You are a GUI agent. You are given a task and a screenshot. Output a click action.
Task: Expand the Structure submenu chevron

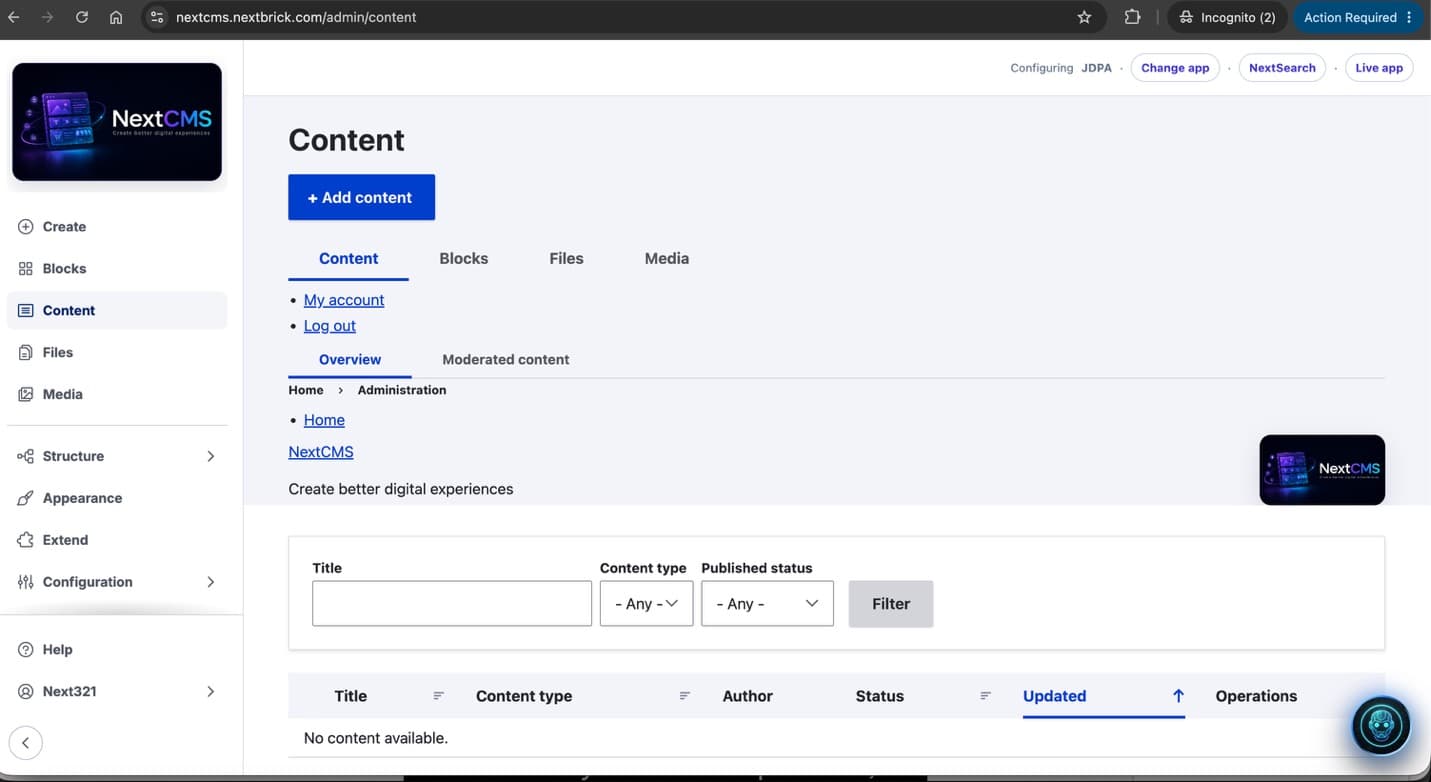pyautogui.click(x=210, y=457)
